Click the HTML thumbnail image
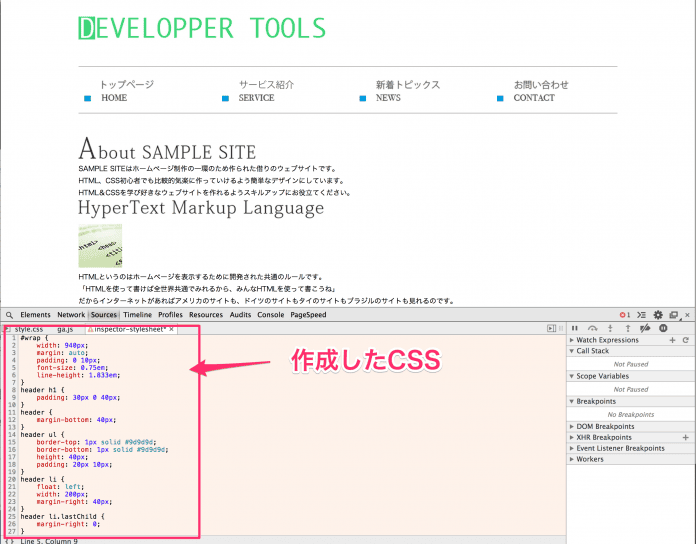Screen dimensions: 696x544 click(100, 246)
